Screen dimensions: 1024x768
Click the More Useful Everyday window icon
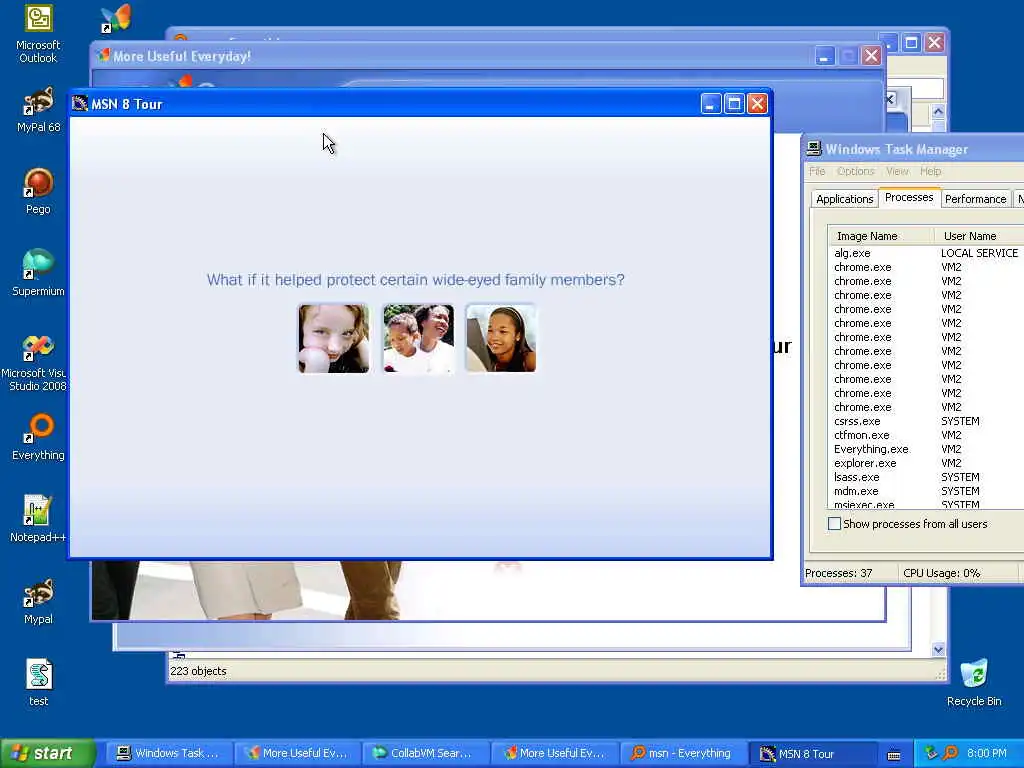pos(103,56)
